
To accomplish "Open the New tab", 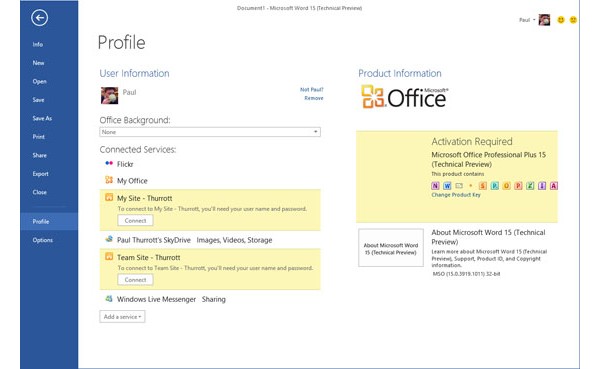I will [38, 63].
